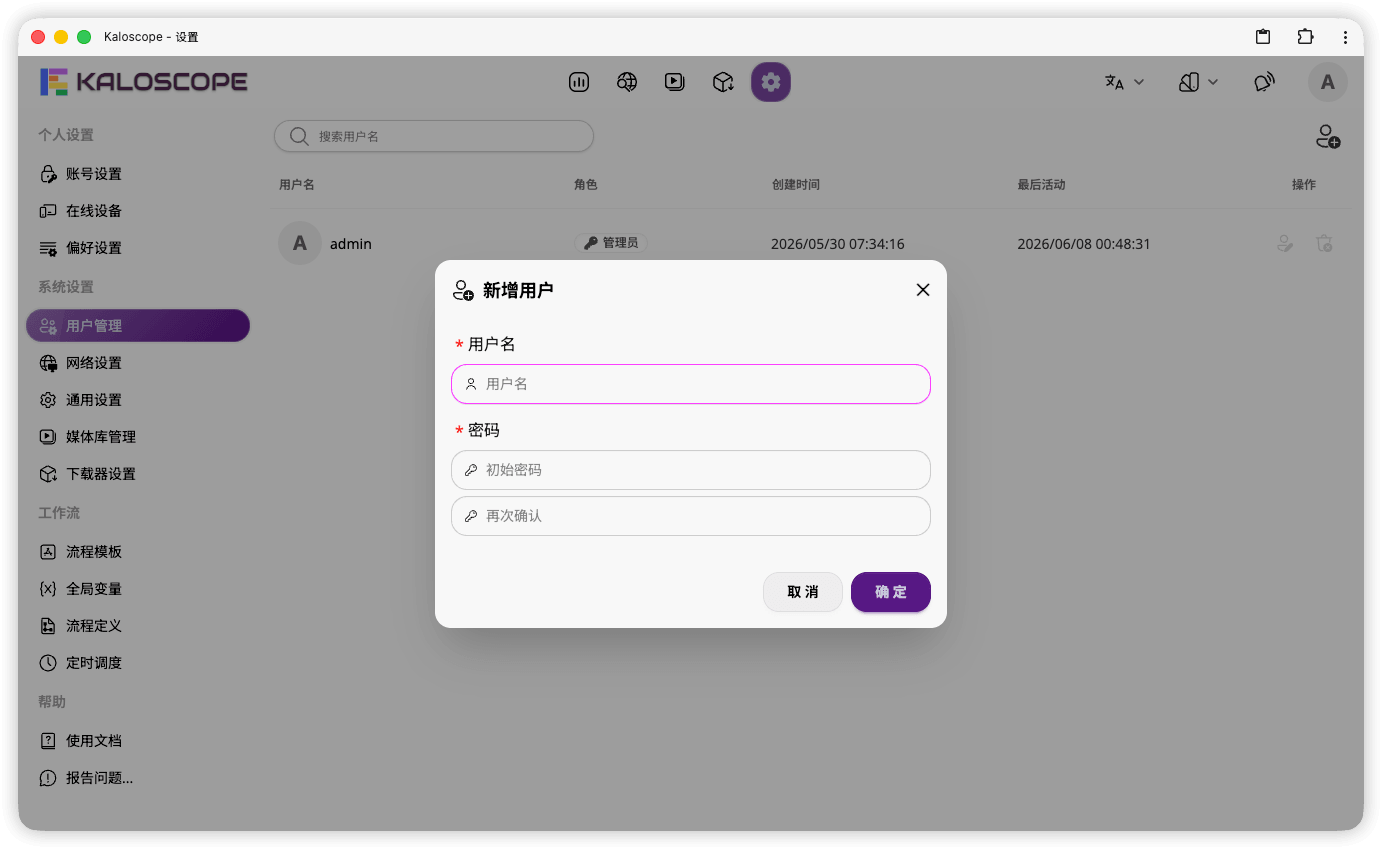Open the media discovery globe icon
Screen dimensions: 1382x849
coord(627,82)
